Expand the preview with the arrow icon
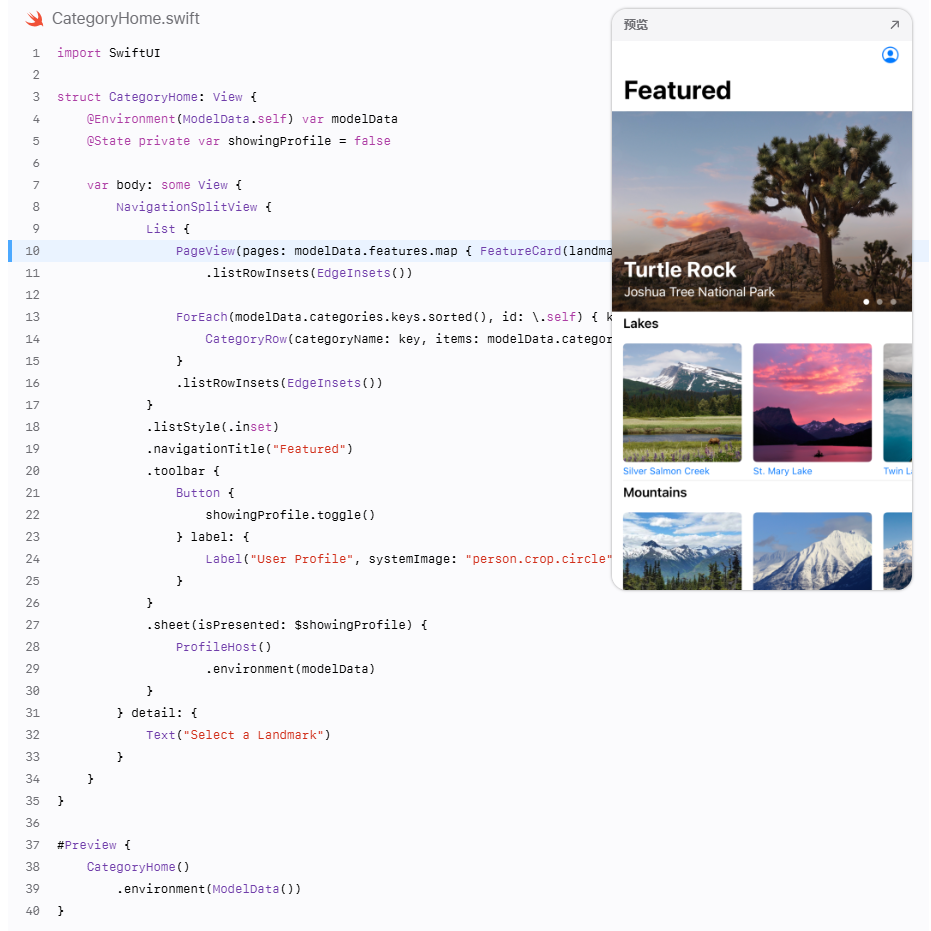The image size is (931, 931). click(x=894, y=24)
